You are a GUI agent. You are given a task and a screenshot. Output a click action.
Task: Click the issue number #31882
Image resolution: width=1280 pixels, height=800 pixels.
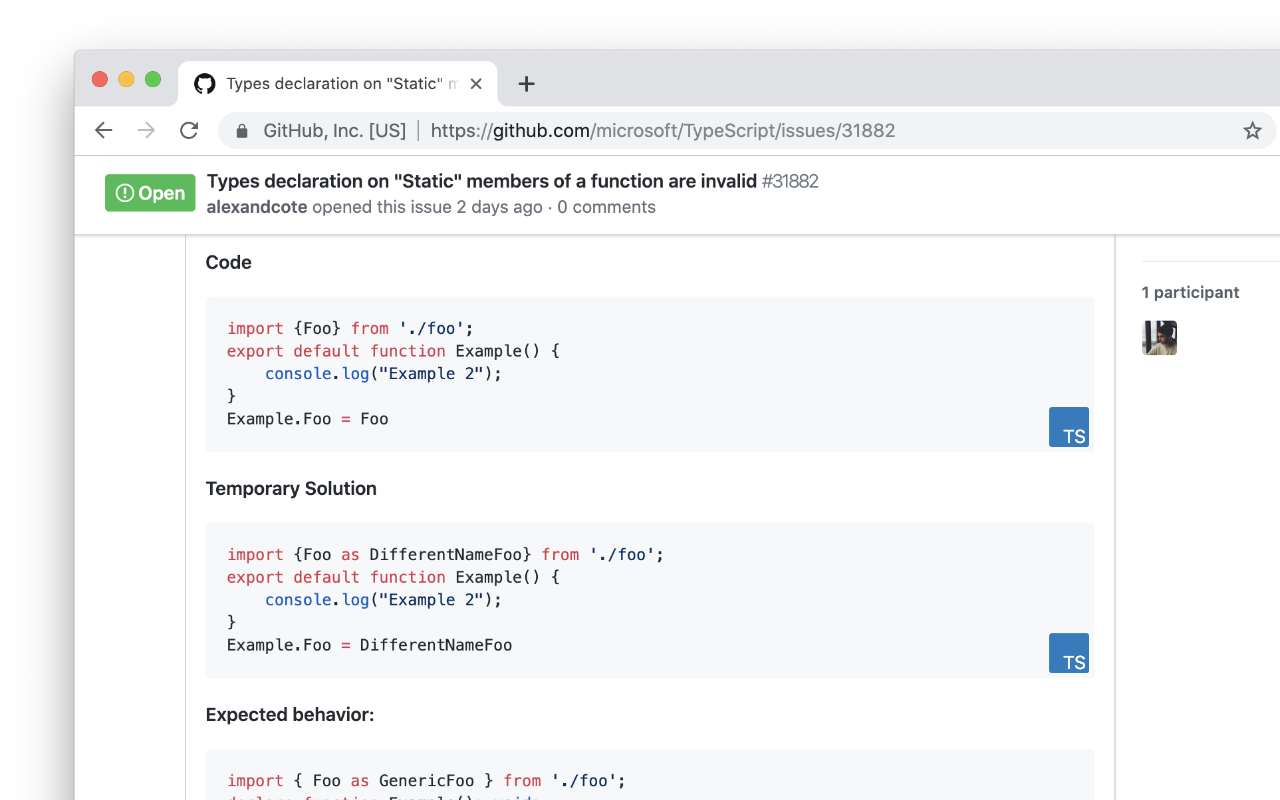[790, 181]
